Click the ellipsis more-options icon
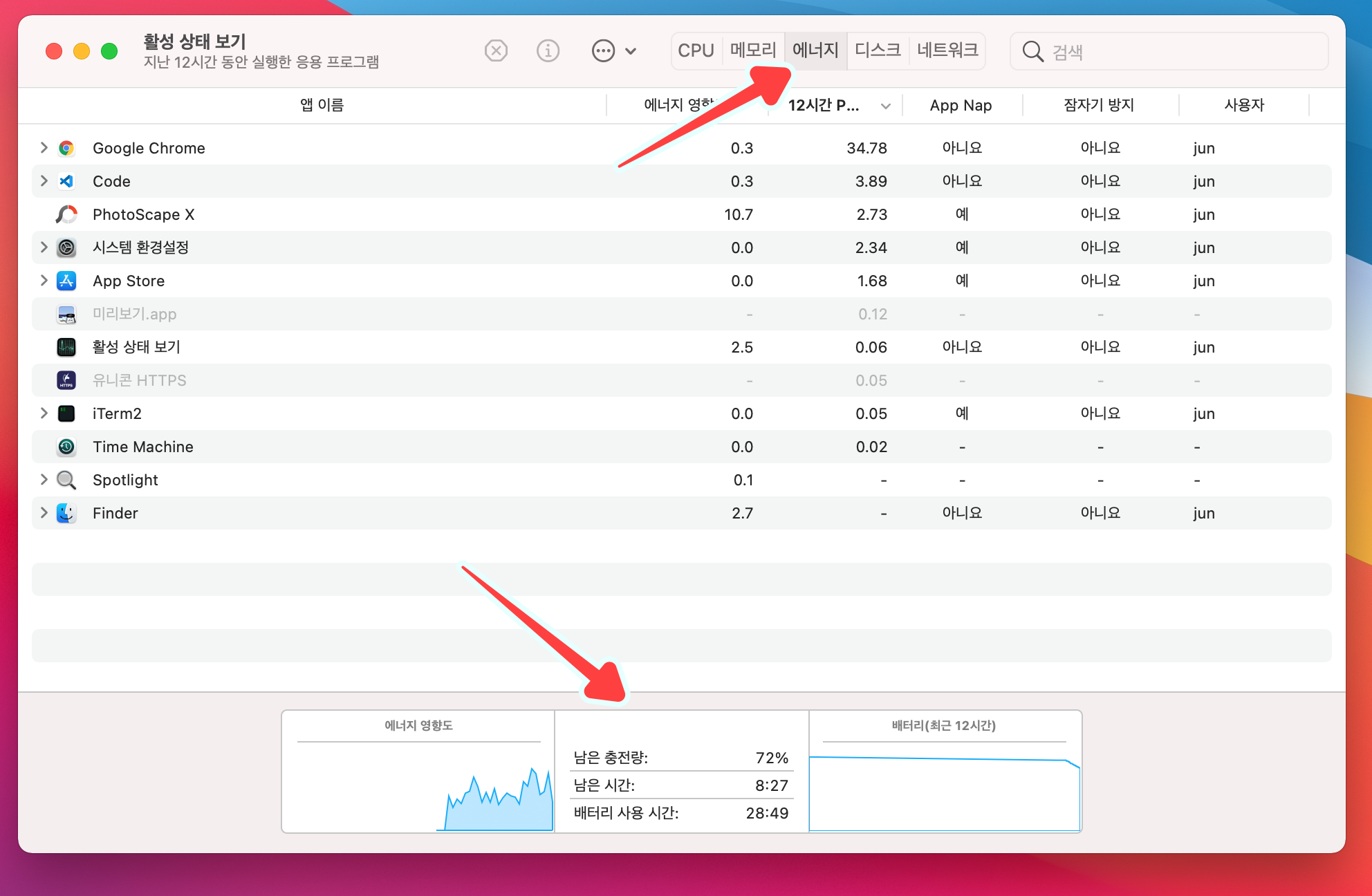 coord(603,50)
